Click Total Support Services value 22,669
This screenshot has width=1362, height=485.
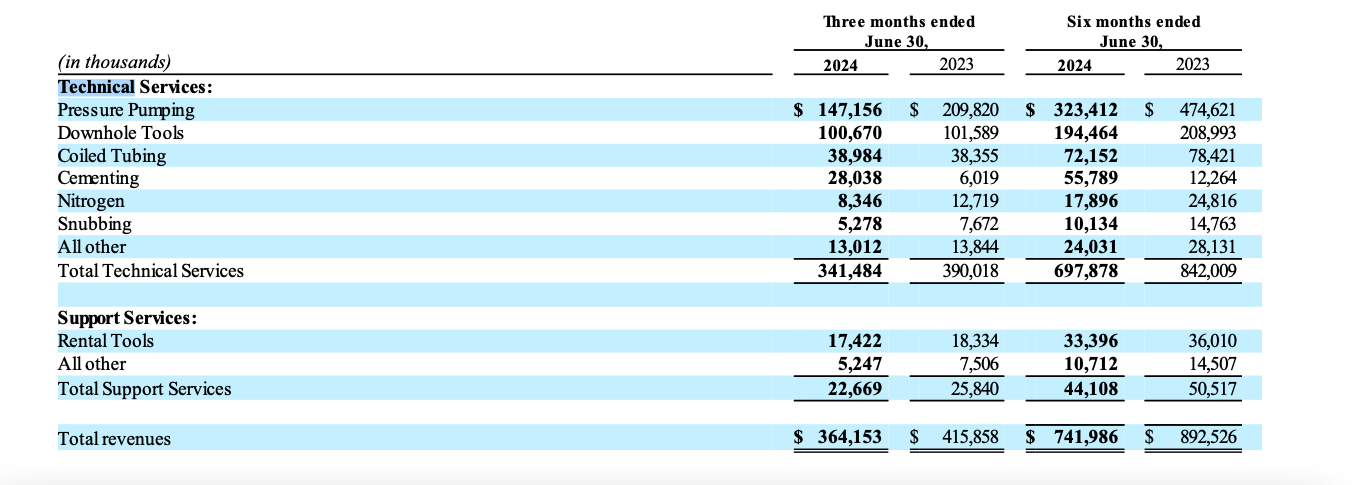coord(855,389)
